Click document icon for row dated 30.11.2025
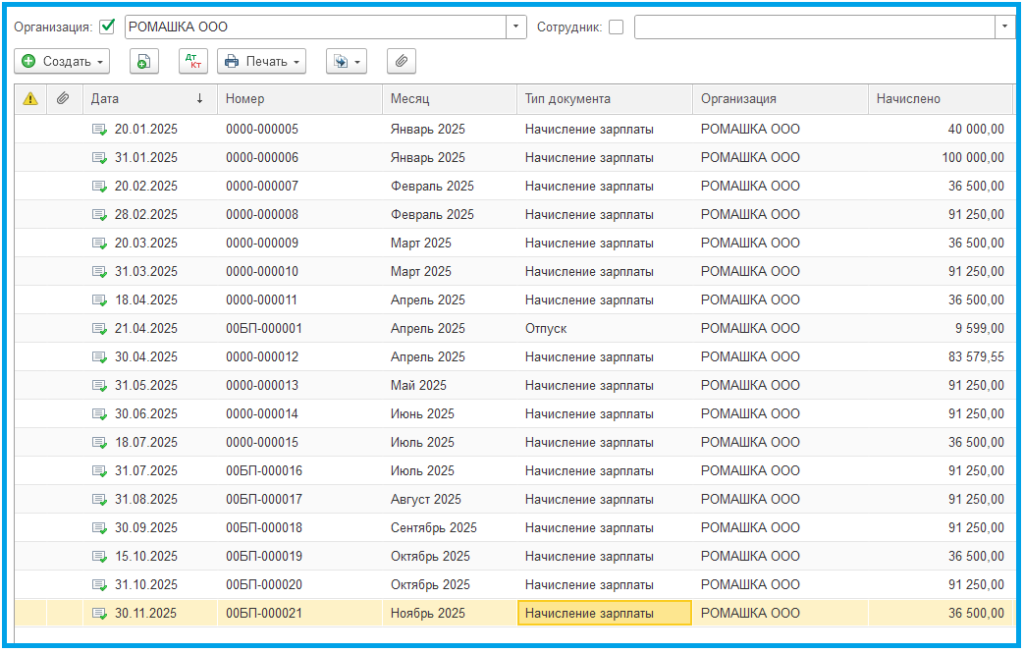The width and height of the screenshot is (1024, 653). click(x=99, y=613)
